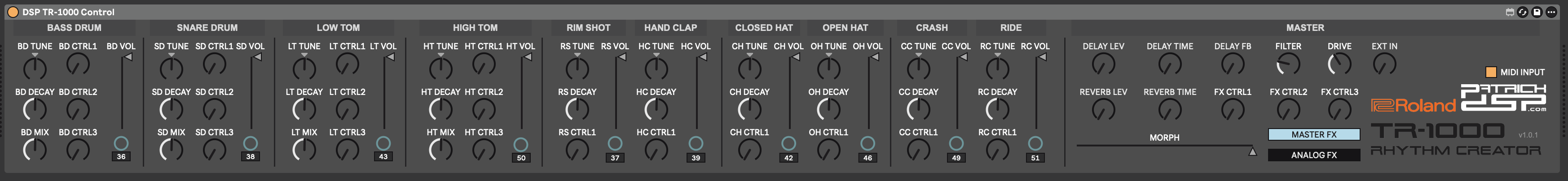The width and height of the screenshot is (1568, 181).
Task: Toggle the MIDI INPUT switch
Action: click(1491, 72)
